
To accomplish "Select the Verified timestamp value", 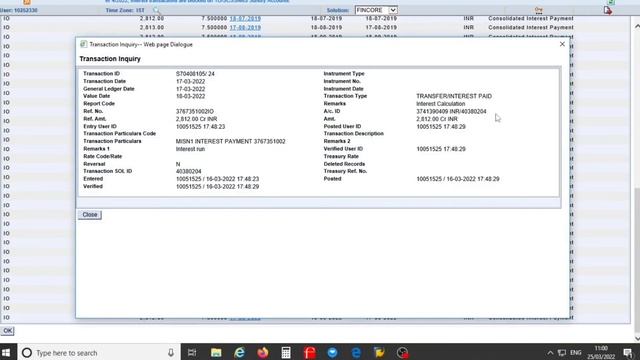I will point(217,187).
